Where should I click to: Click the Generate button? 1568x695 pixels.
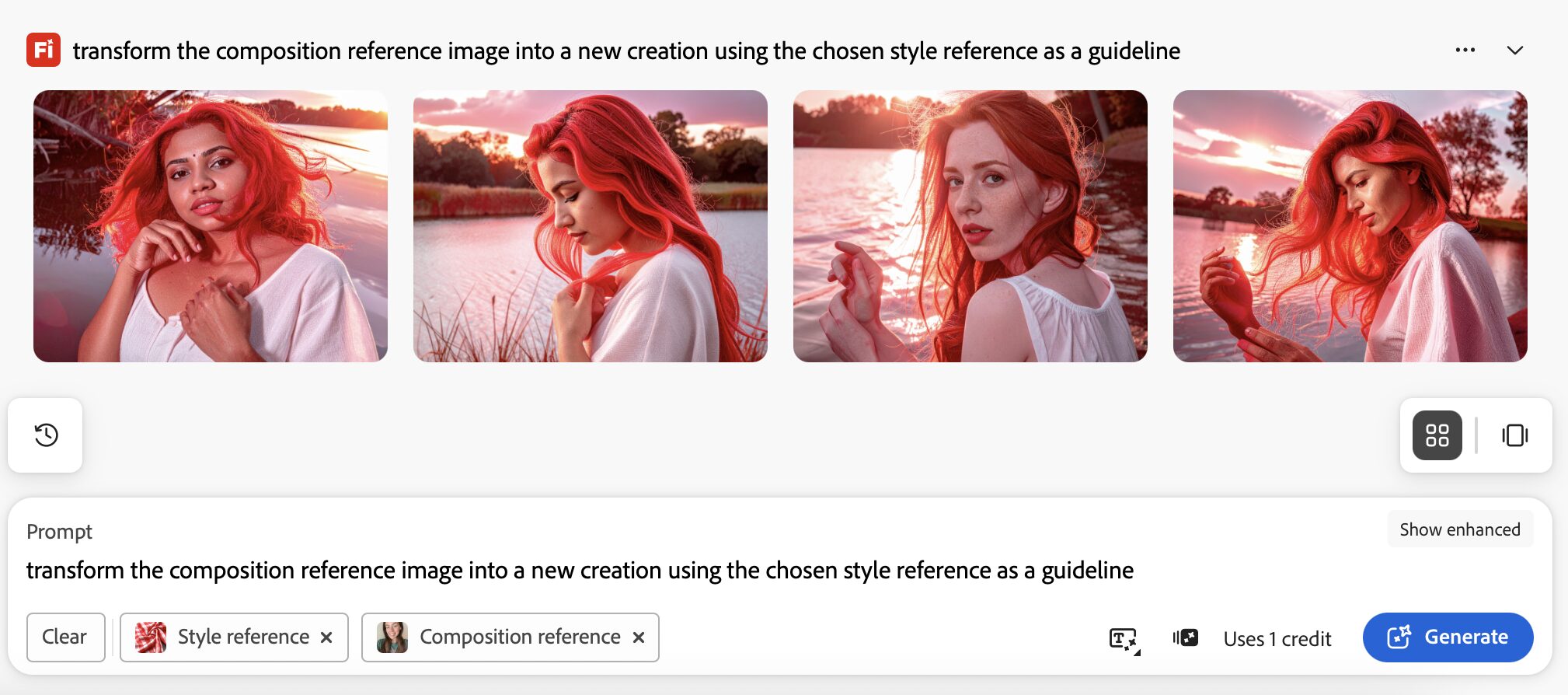click(1448, 637)
